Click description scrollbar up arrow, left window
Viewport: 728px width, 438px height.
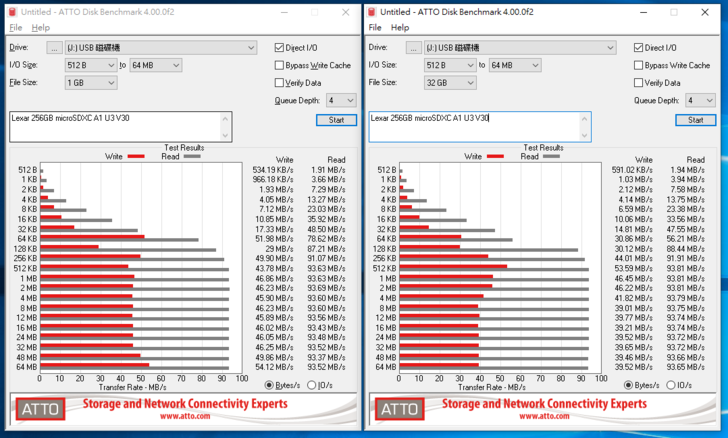[225, 118]
